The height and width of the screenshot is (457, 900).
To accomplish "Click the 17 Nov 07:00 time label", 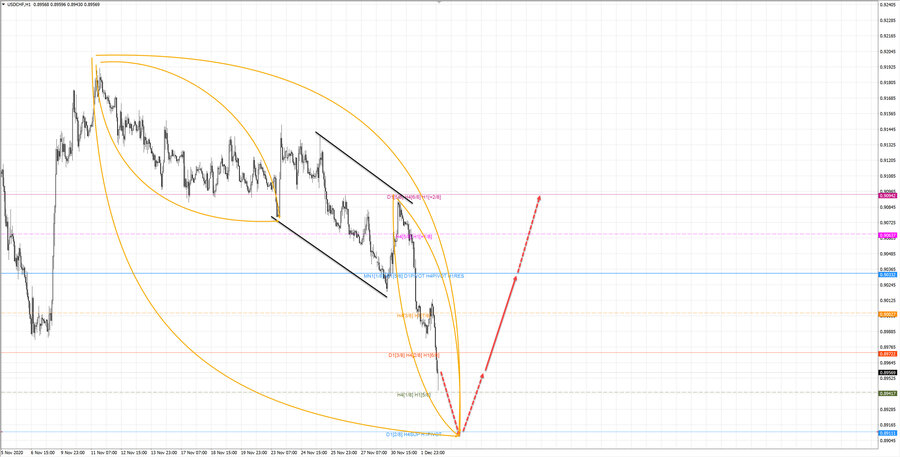I will [192, 452].
